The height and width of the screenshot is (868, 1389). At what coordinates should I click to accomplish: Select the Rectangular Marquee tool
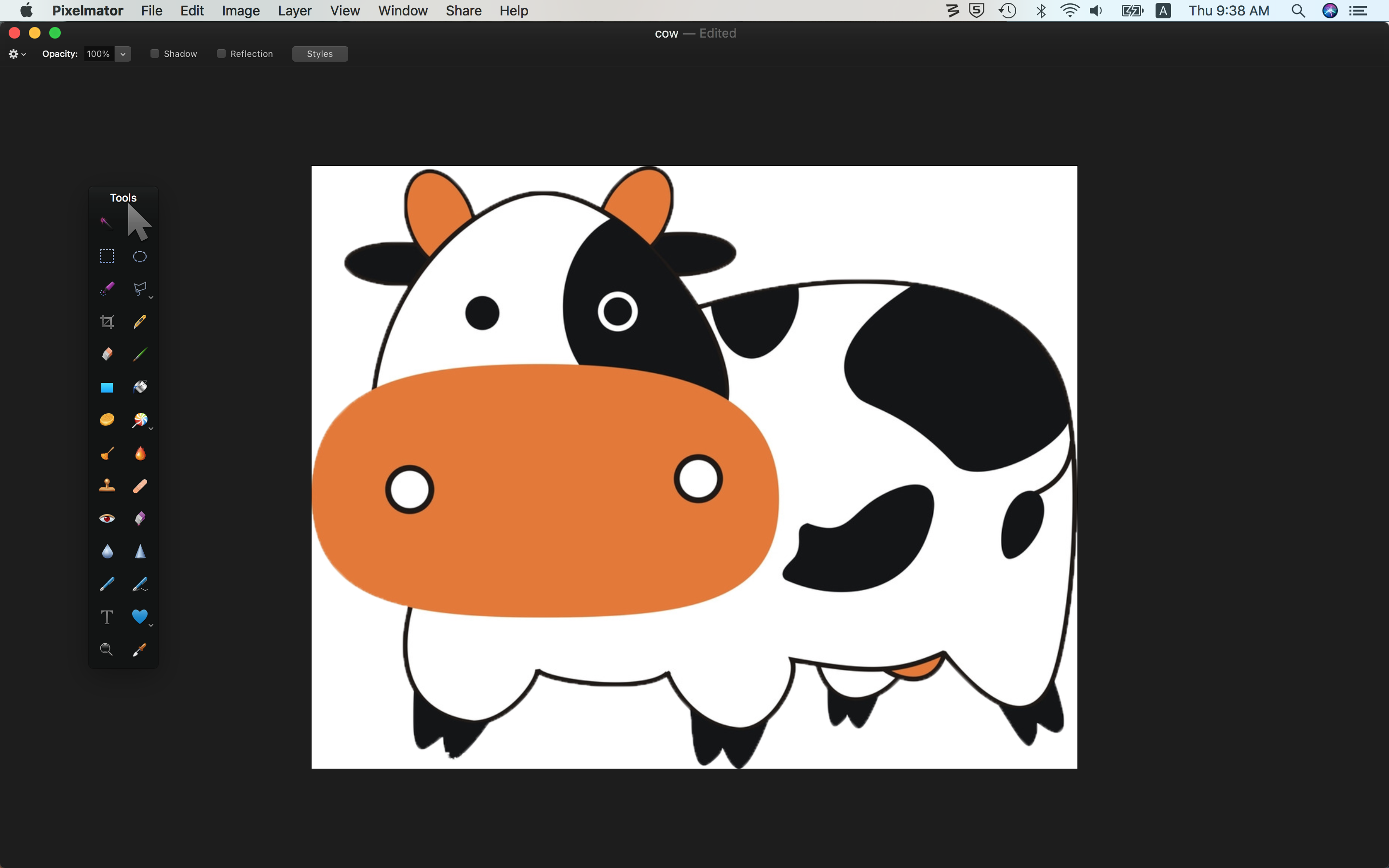(107, 256)
